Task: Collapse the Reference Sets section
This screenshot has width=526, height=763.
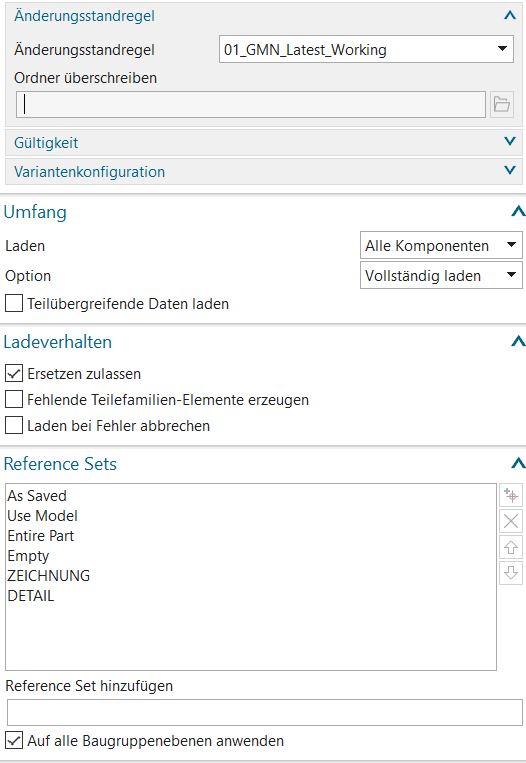Action: click(x=518, y=463)
